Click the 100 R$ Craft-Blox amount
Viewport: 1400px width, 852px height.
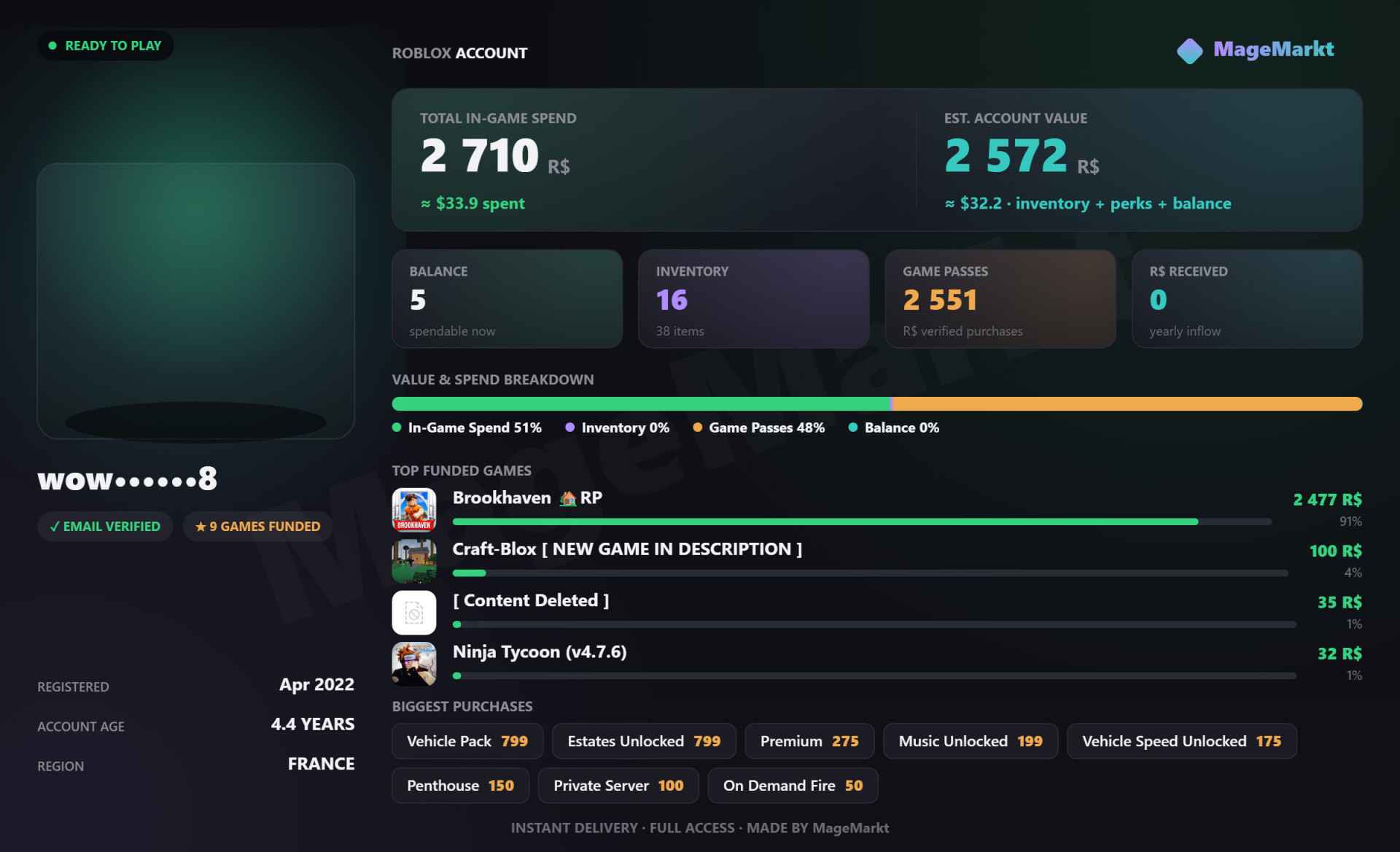[1335, 551]
